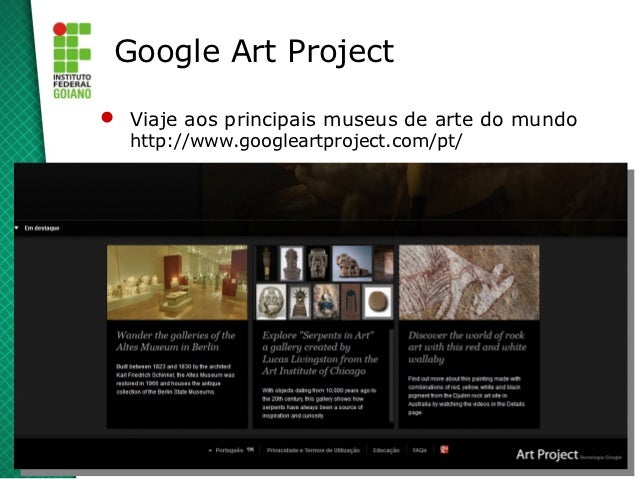Select the blue-background sculpture thumbnail
The height and width of the screenshot is (479, 638).
352,263
